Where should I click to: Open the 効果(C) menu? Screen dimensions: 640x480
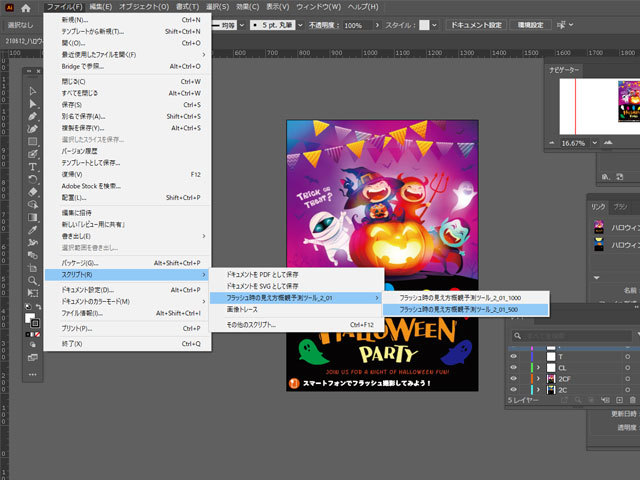point(247,7)
